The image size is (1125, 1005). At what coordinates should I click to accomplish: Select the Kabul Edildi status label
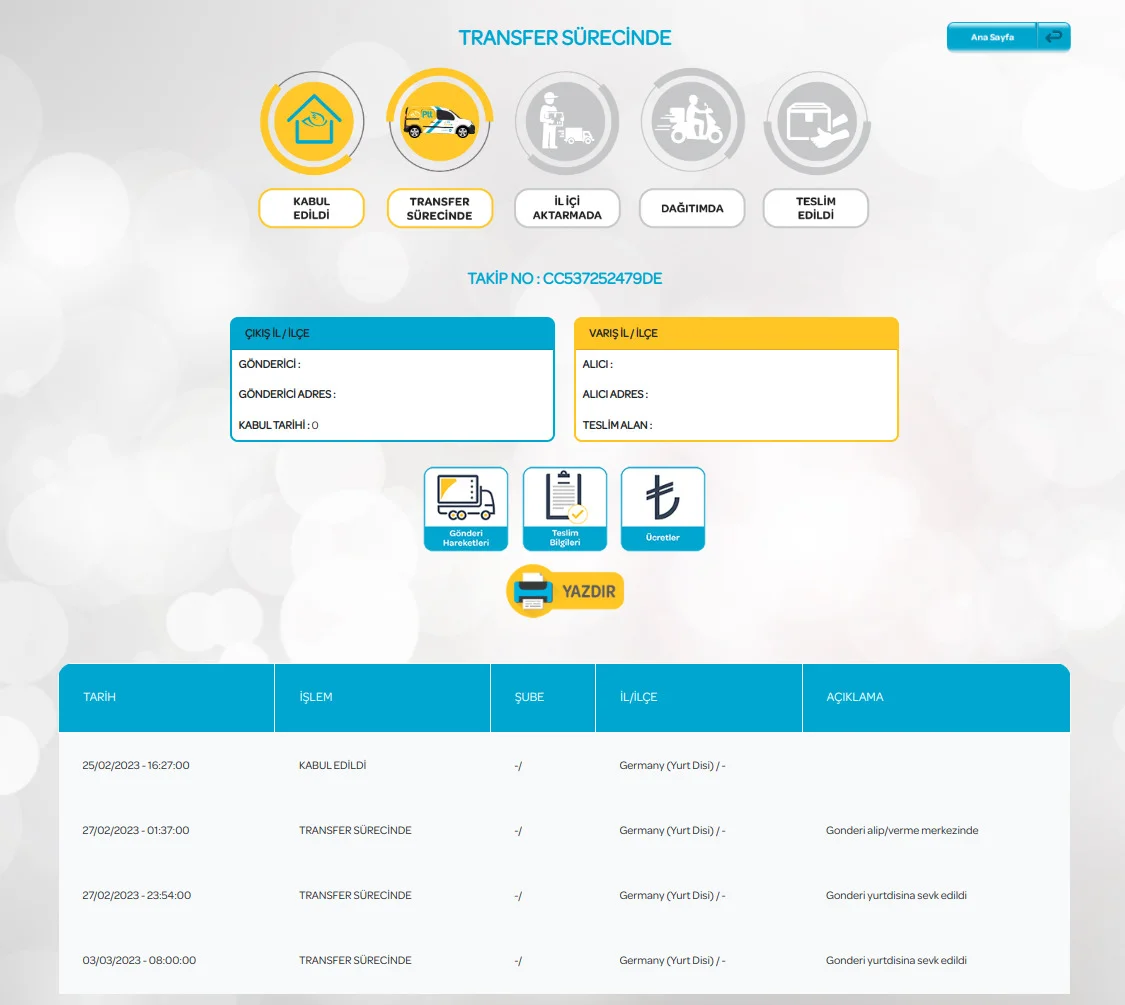click(x=312, y=208)
